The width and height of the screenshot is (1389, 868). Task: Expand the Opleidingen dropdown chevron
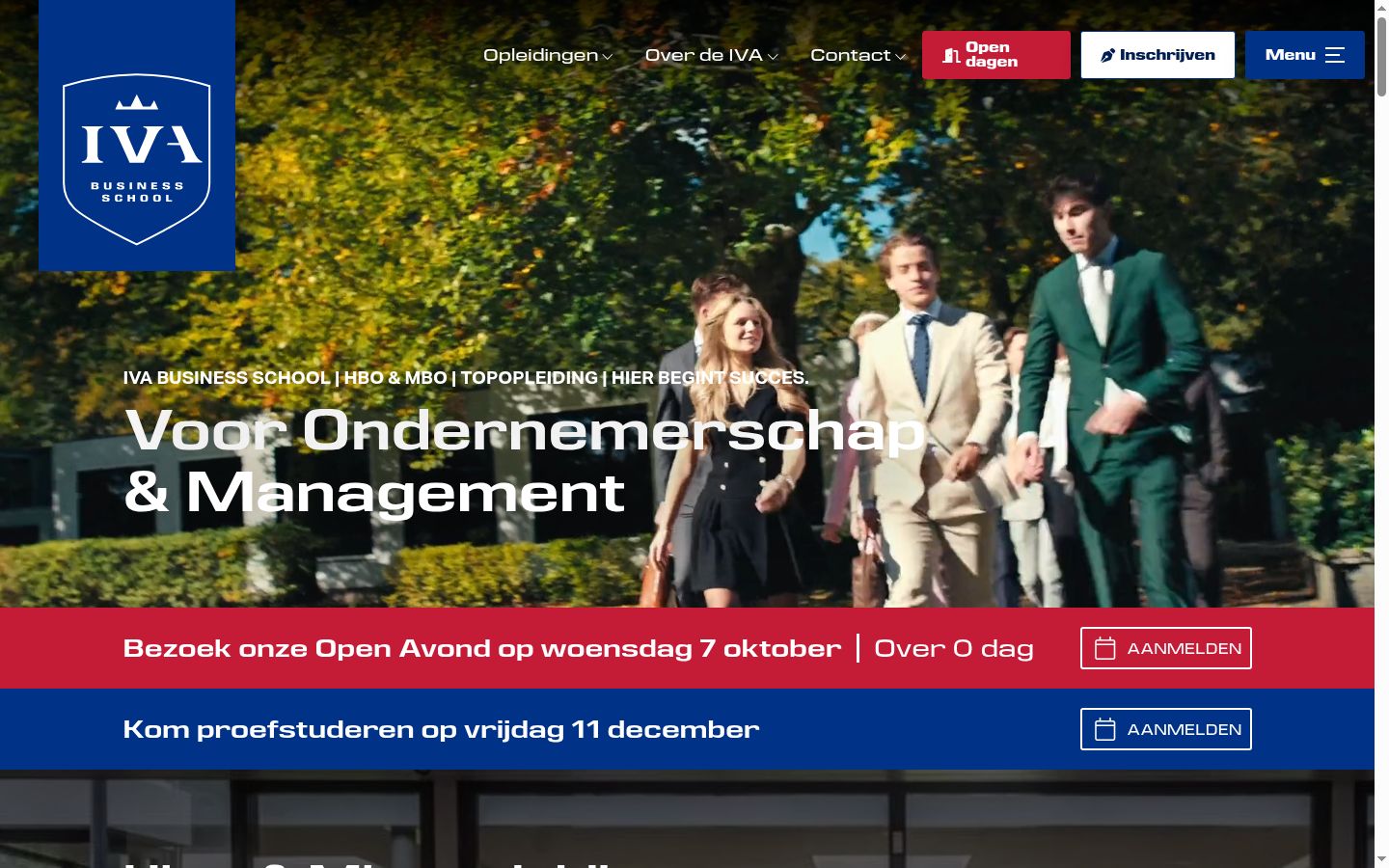pos(608,57)
